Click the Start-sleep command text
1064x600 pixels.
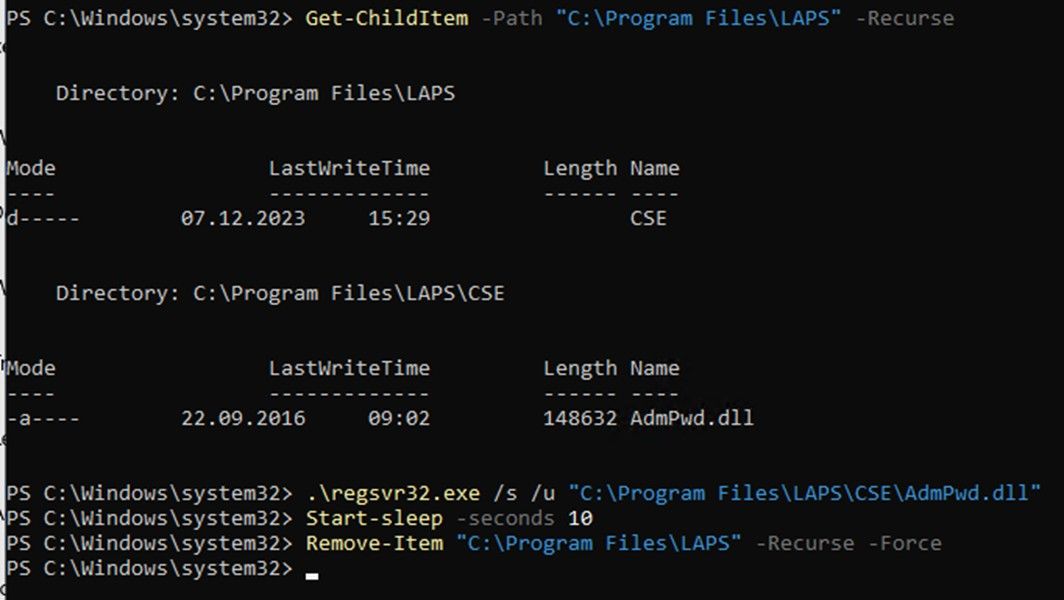coord(374,518)
